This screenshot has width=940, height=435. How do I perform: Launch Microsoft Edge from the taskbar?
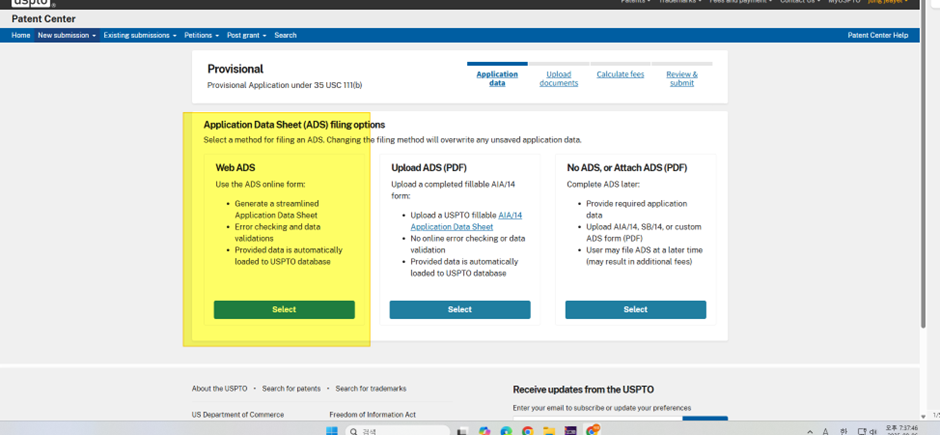pos(507,430)
